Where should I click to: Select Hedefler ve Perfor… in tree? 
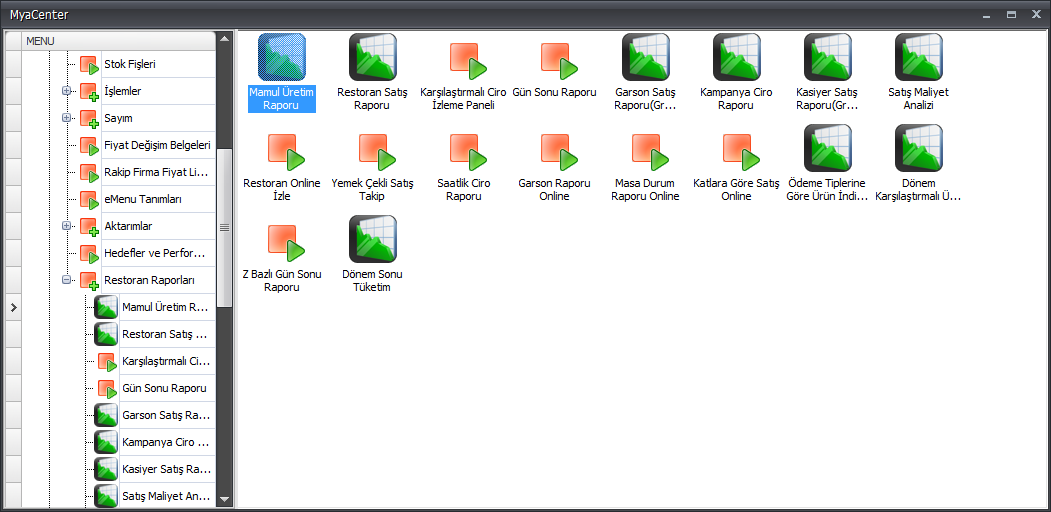coord(154,253)
